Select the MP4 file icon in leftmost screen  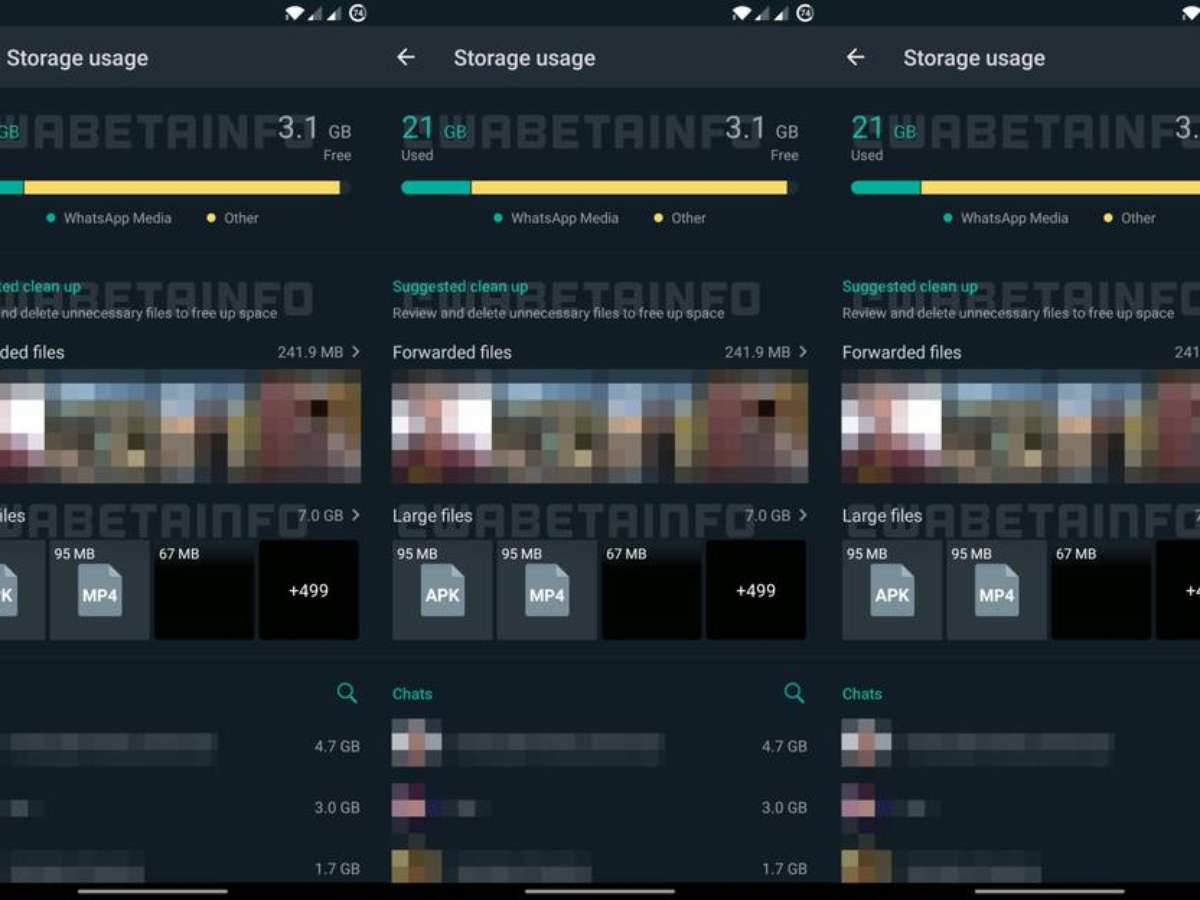[100, 590]
